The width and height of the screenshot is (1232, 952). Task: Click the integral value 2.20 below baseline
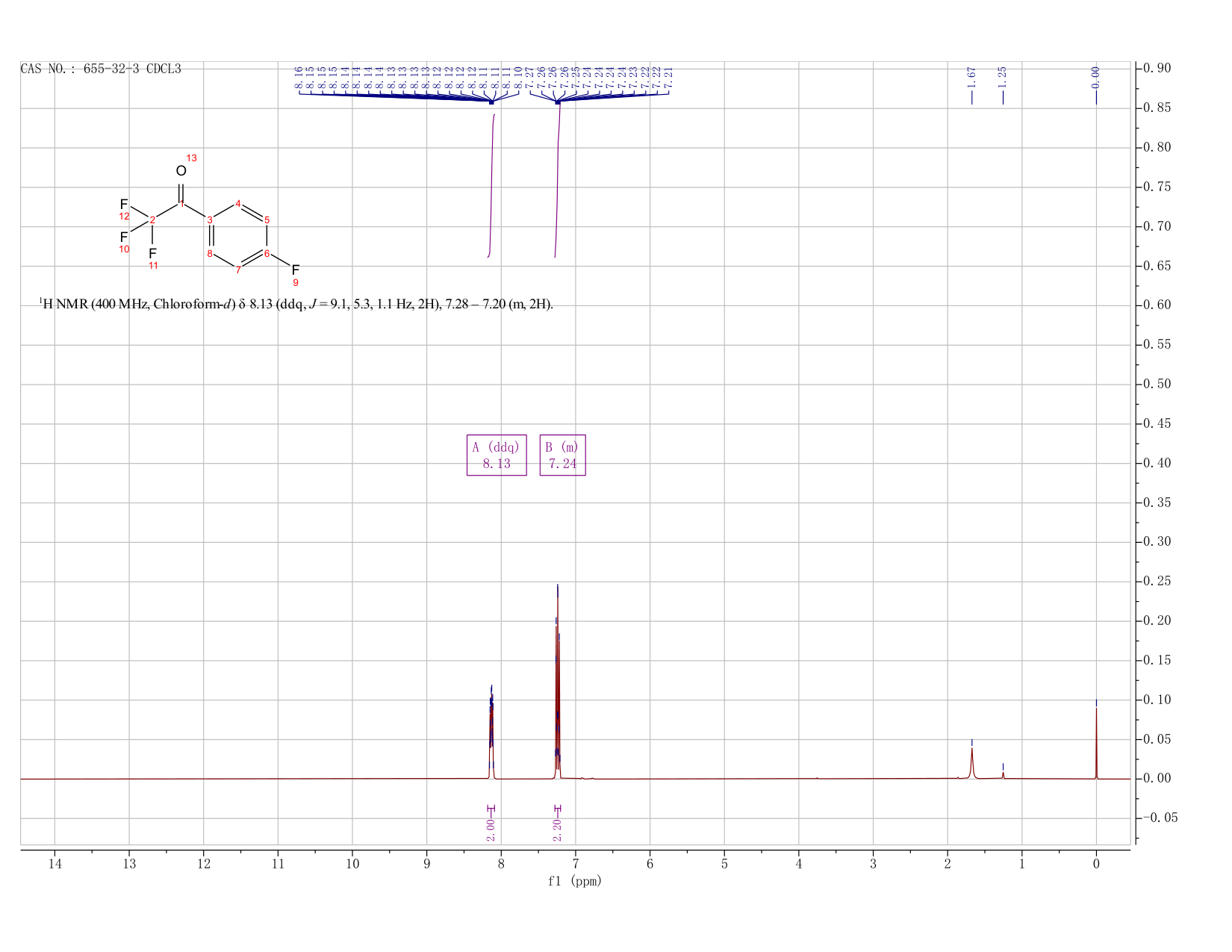[x=557, y=830]
